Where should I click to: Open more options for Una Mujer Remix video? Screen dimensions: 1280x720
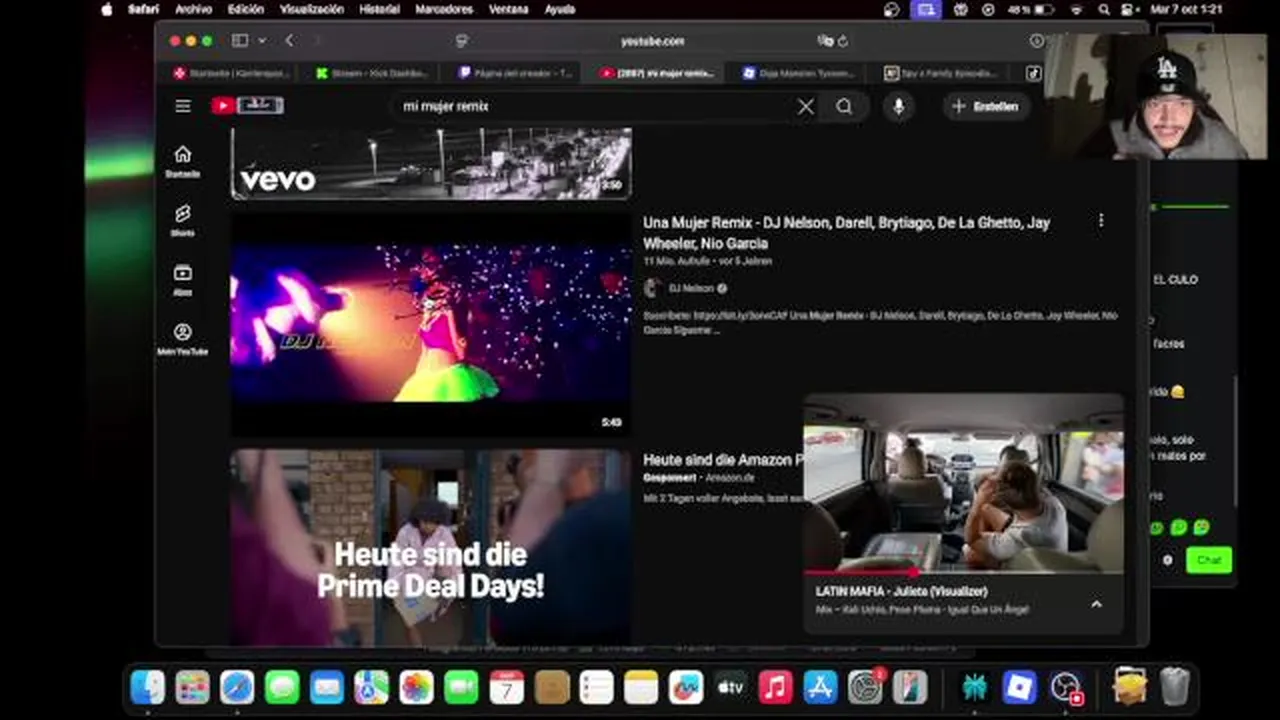tap(1101, 220)
